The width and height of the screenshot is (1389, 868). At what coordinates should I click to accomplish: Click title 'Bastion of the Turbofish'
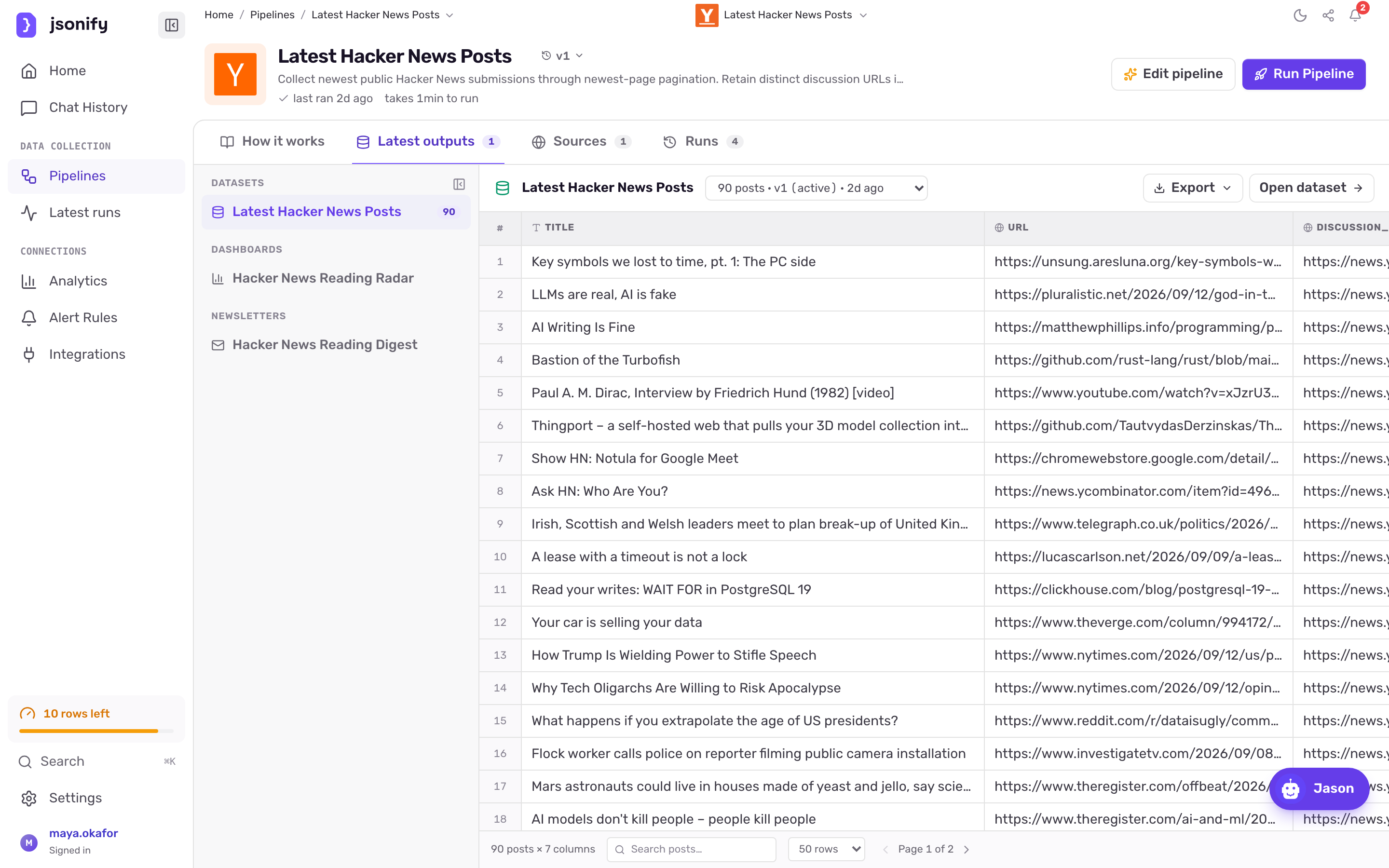606,360
